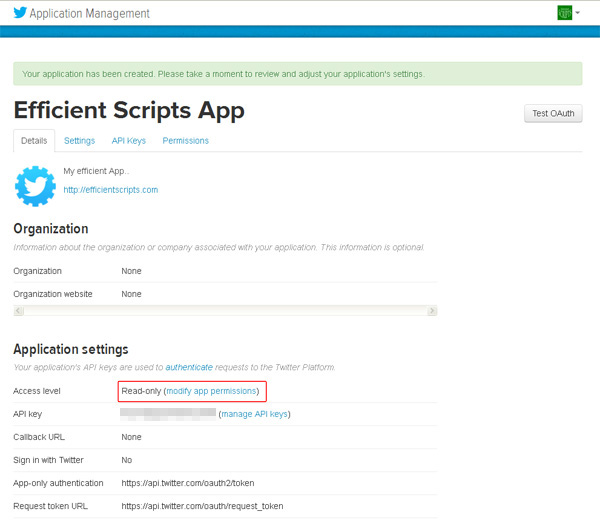Click the blurred API key value
600x526 pixels.
point(168,414)
